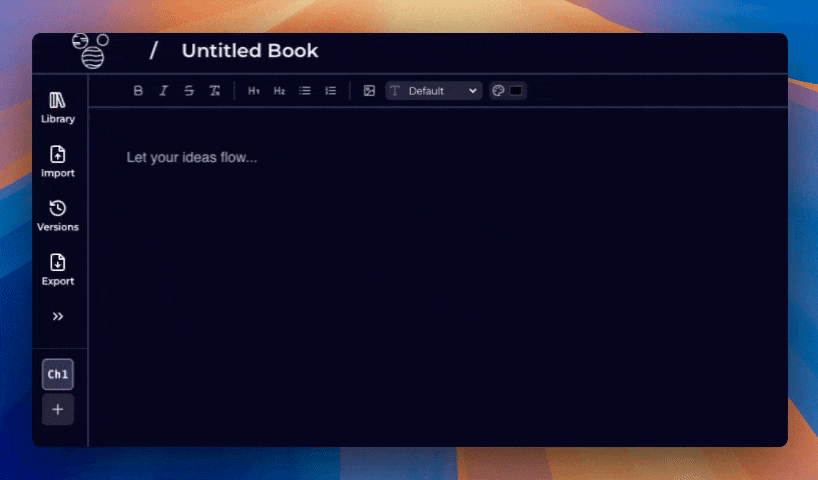818x480 pixels.
Task: Open the Import option
Action: [58, 162]
